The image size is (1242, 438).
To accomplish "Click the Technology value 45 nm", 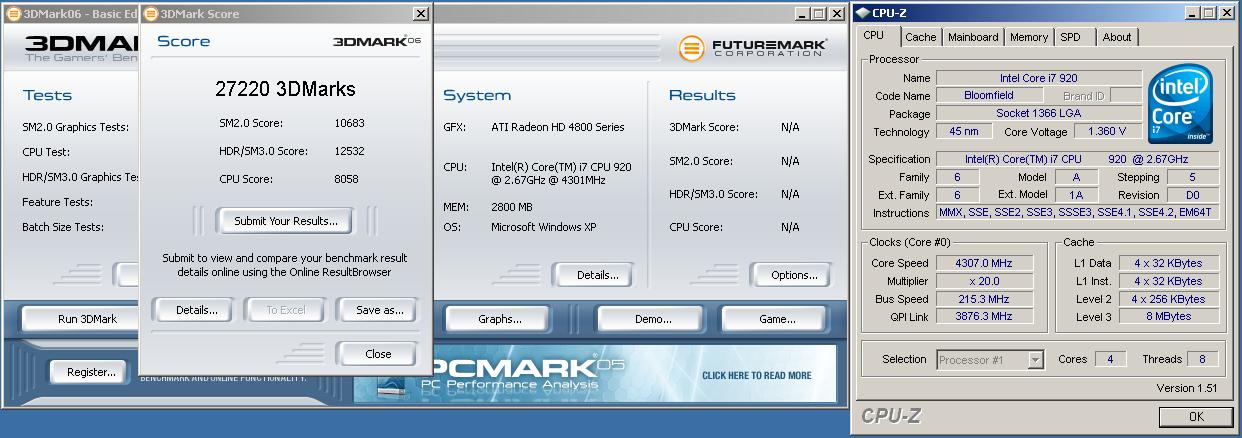I will (x=964, y=132).
